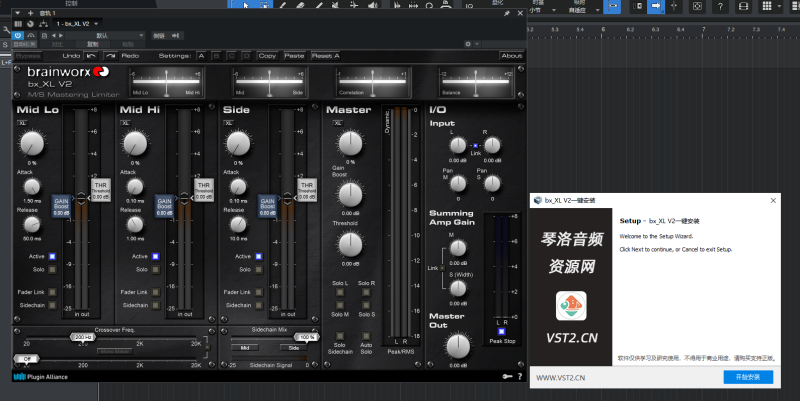Viewport: 800px width, 401px height.
Task: Select the arrow pointer tool in toolbar
Action: click(x=246, y=6)
